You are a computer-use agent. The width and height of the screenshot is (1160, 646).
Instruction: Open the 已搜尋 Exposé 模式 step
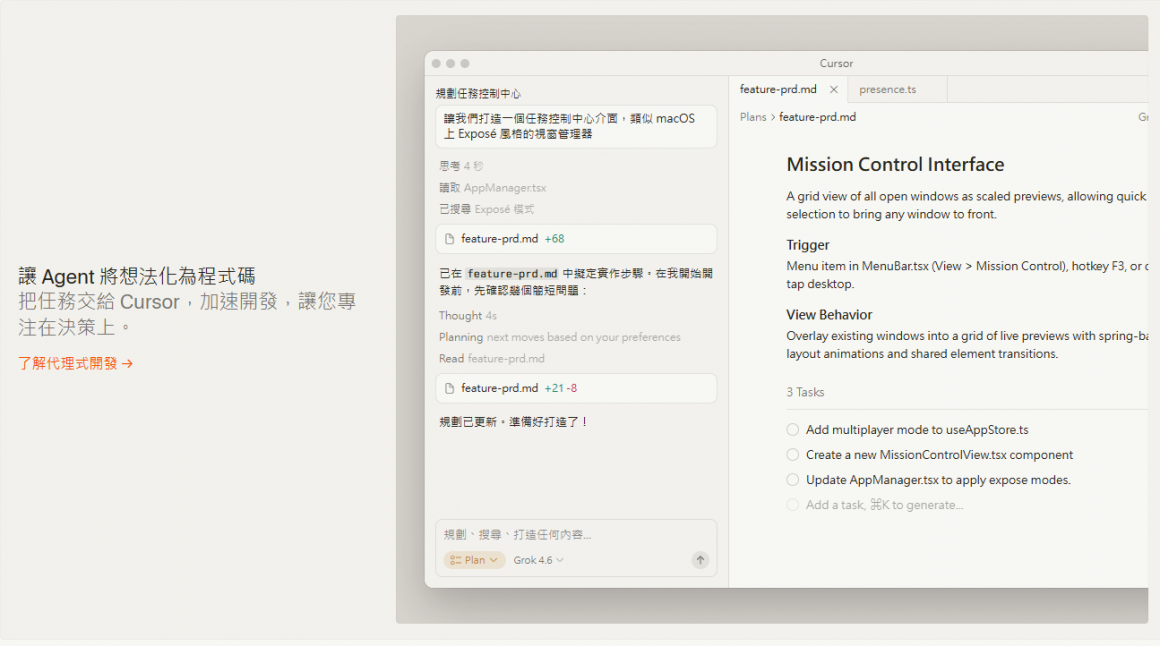tap(487, 209)
